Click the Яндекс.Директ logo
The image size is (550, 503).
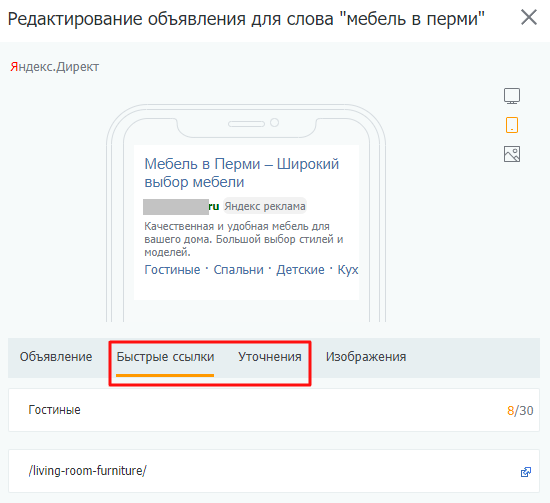(55, 67)
